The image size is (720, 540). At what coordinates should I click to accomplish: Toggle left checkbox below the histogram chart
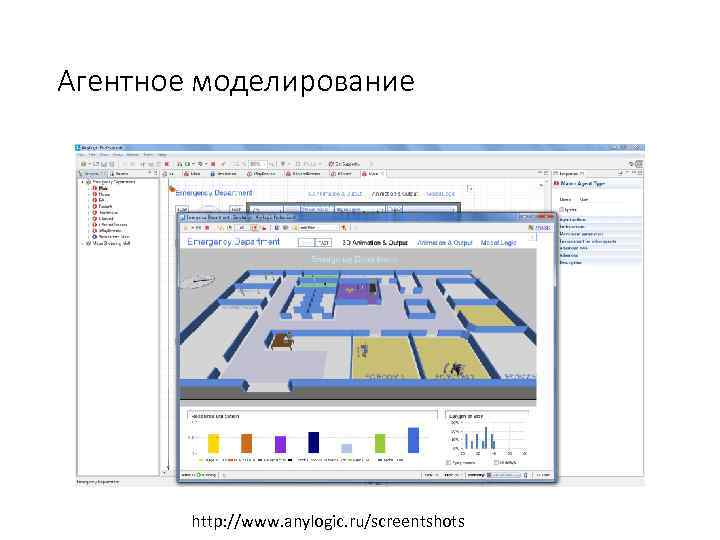(449, 462)
